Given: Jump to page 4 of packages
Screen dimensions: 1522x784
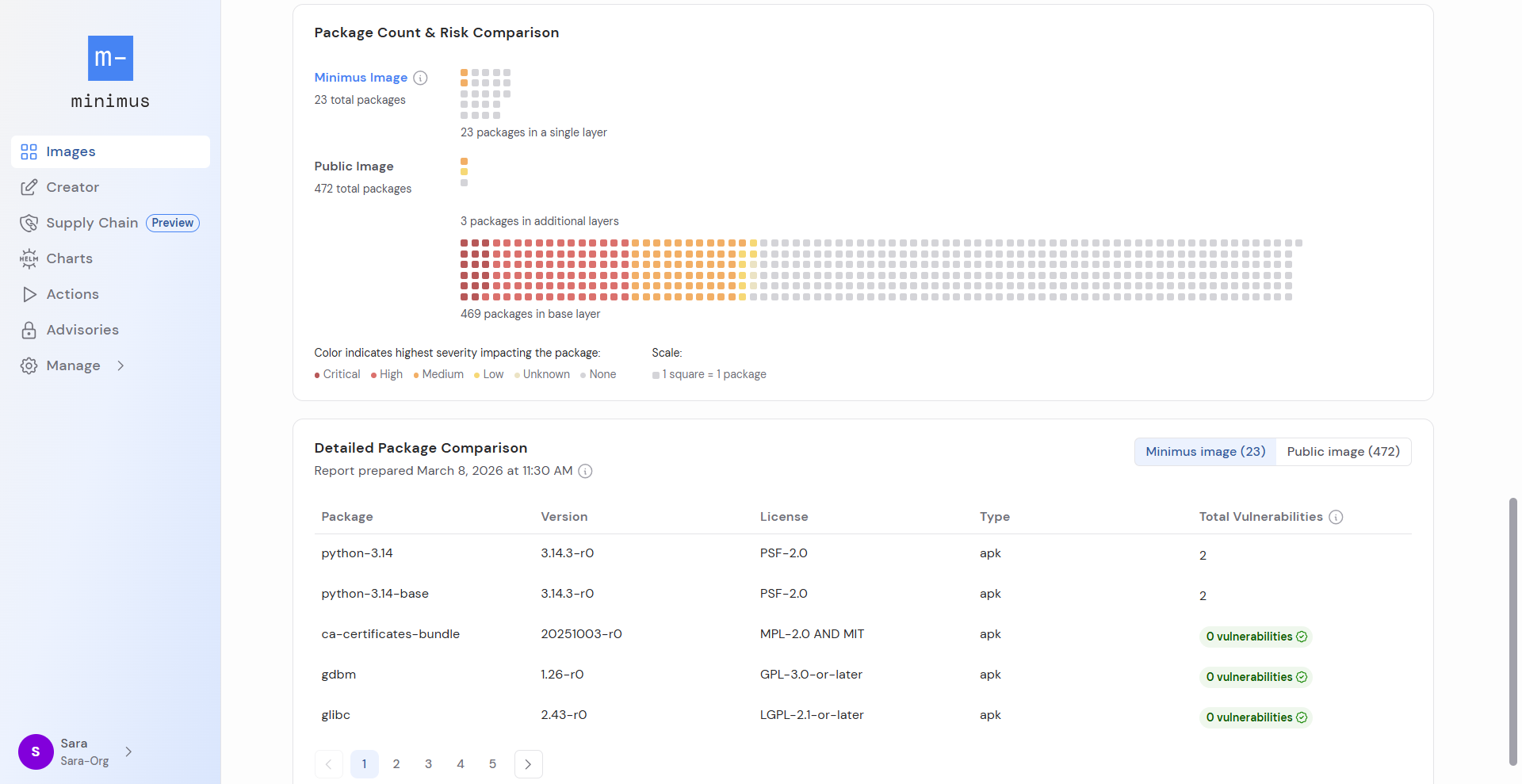Looking at the screenshot, I should (461, 764).
